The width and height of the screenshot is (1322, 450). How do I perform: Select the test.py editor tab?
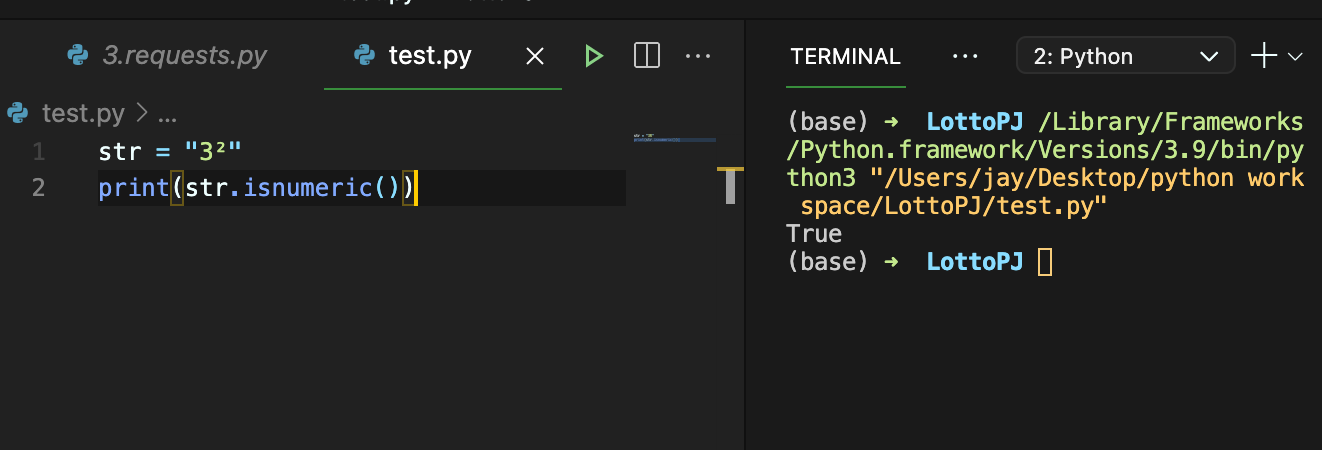(430, 56)
